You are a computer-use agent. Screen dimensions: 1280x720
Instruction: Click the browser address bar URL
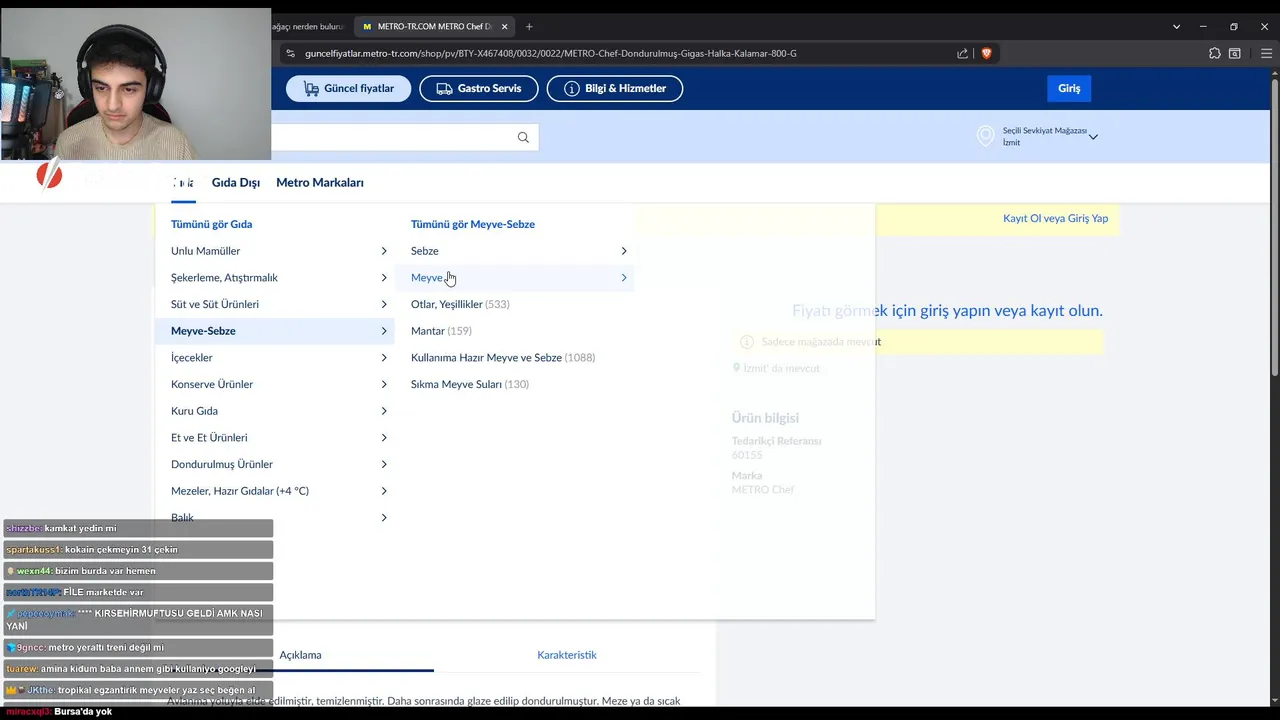(551, 53)
